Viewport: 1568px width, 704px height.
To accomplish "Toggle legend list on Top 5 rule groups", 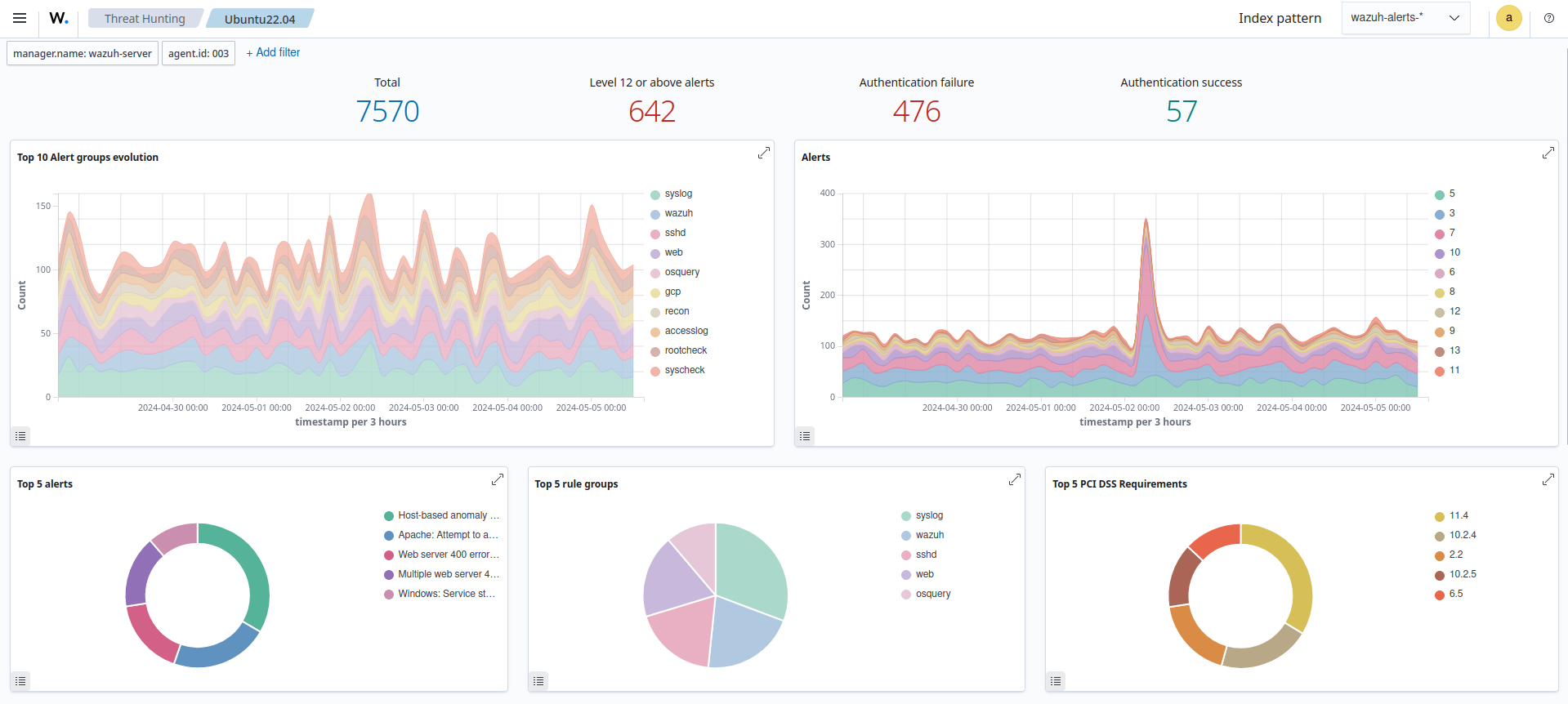I will pyautogui.click(x=538, y=681).
